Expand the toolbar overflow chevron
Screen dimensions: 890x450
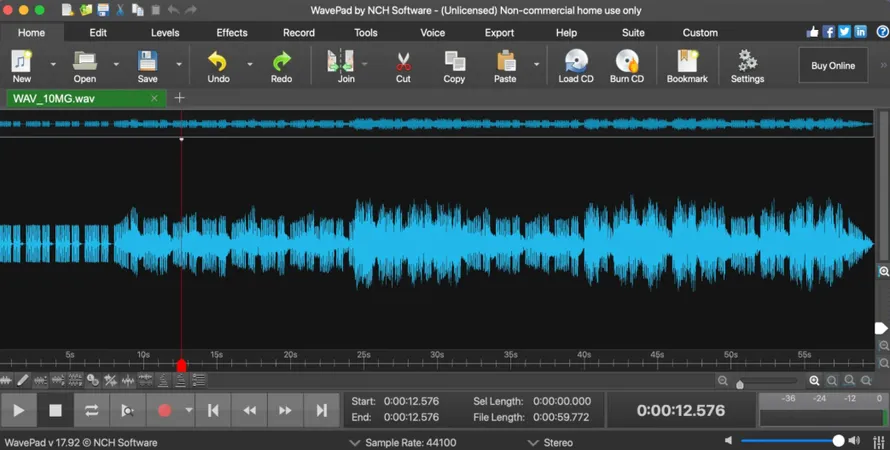pyautogui.click(x=883, y=65)
